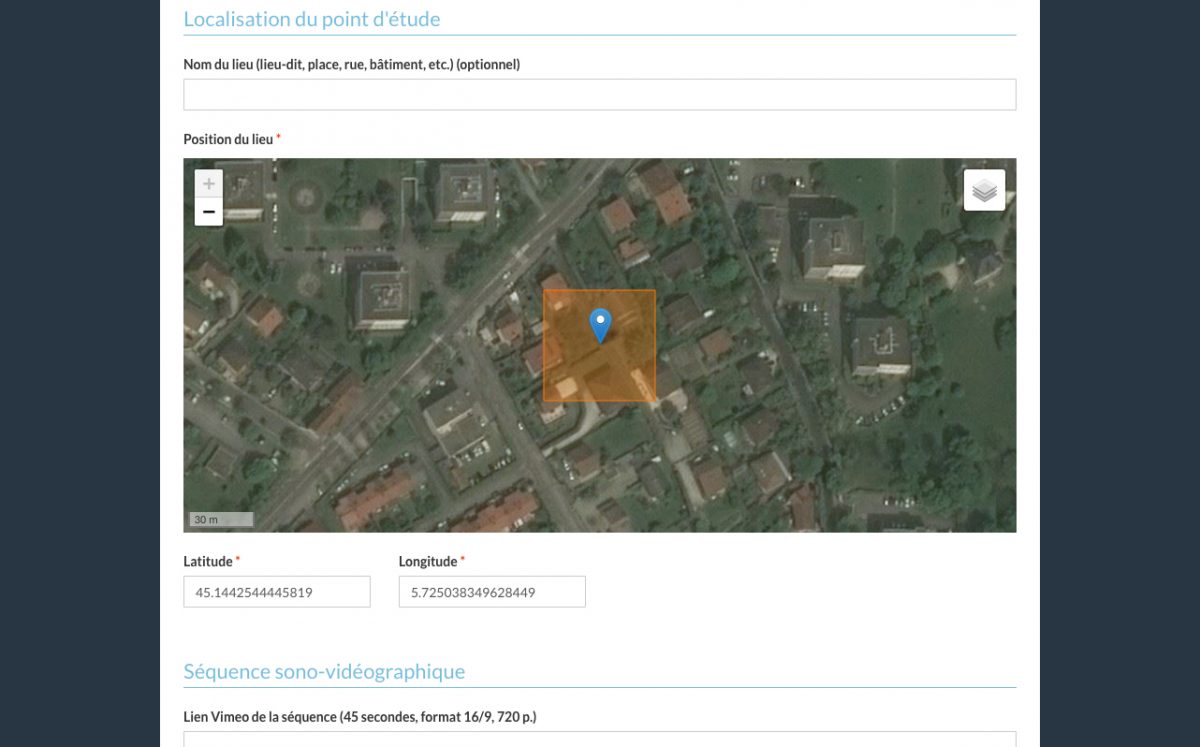1200x747 pixels.
Task: Click the Position du lieu label
Action: coord(228,139)
